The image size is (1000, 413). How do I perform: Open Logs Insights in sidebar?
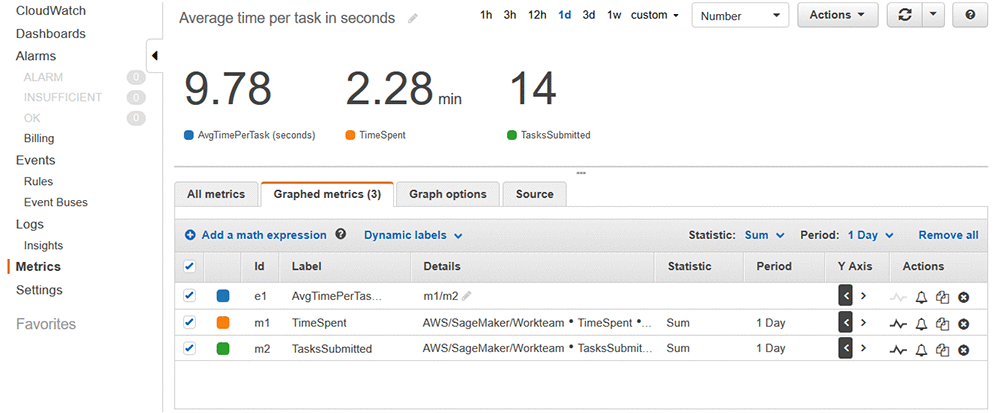click(x=43, y=245)
